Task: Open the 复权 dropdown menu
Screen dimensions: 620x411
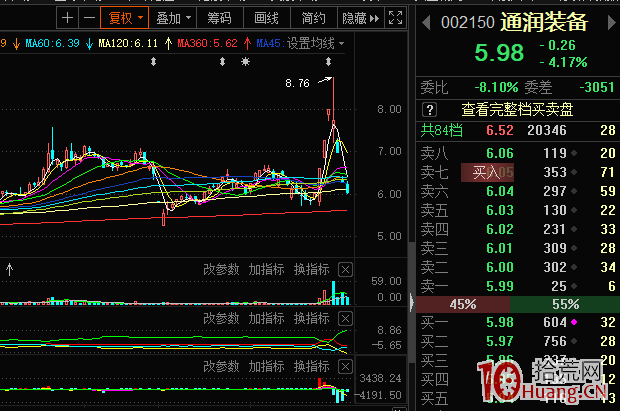Action: pos(126,17)
